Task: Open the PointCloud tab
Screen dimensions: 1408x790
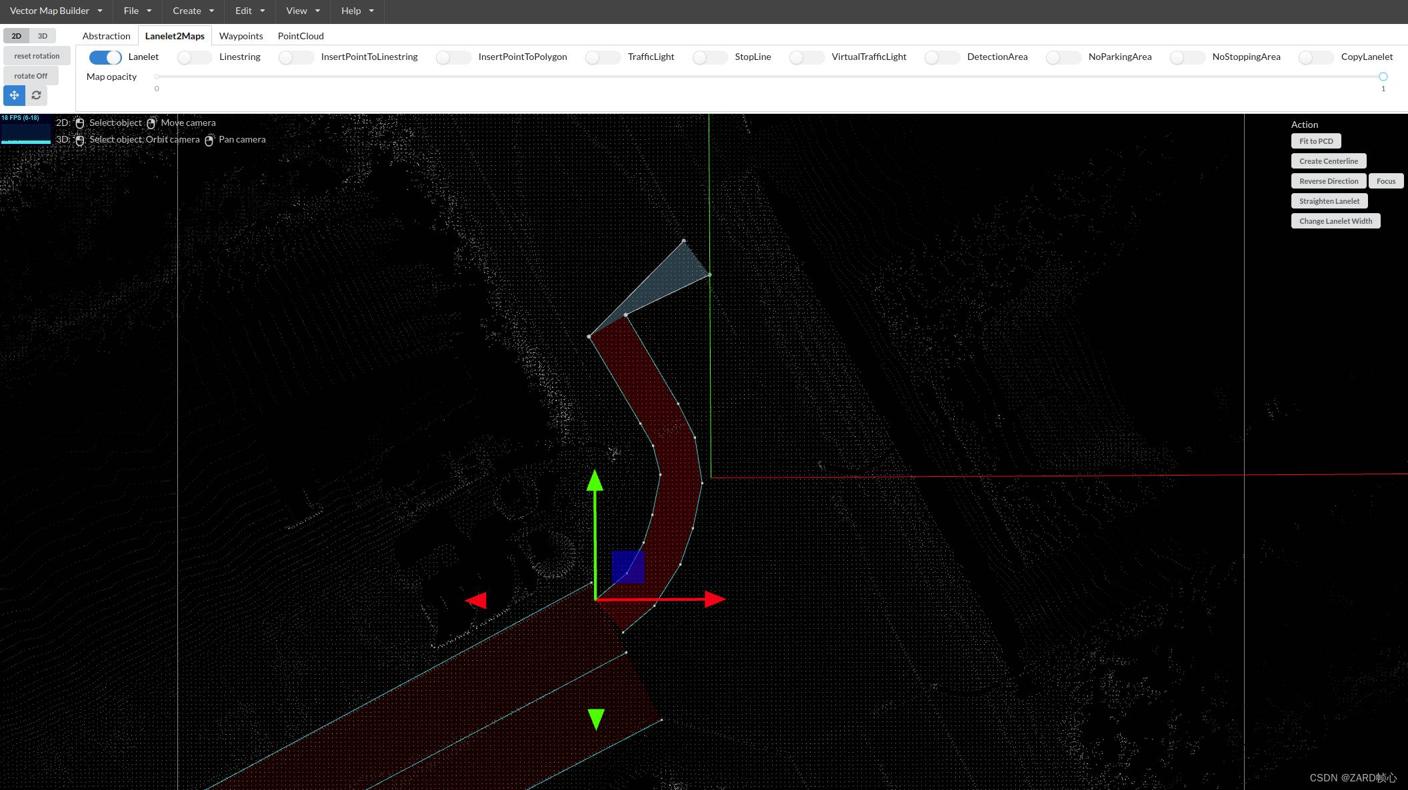Action: pyautogui.click(x=300, y=36)
